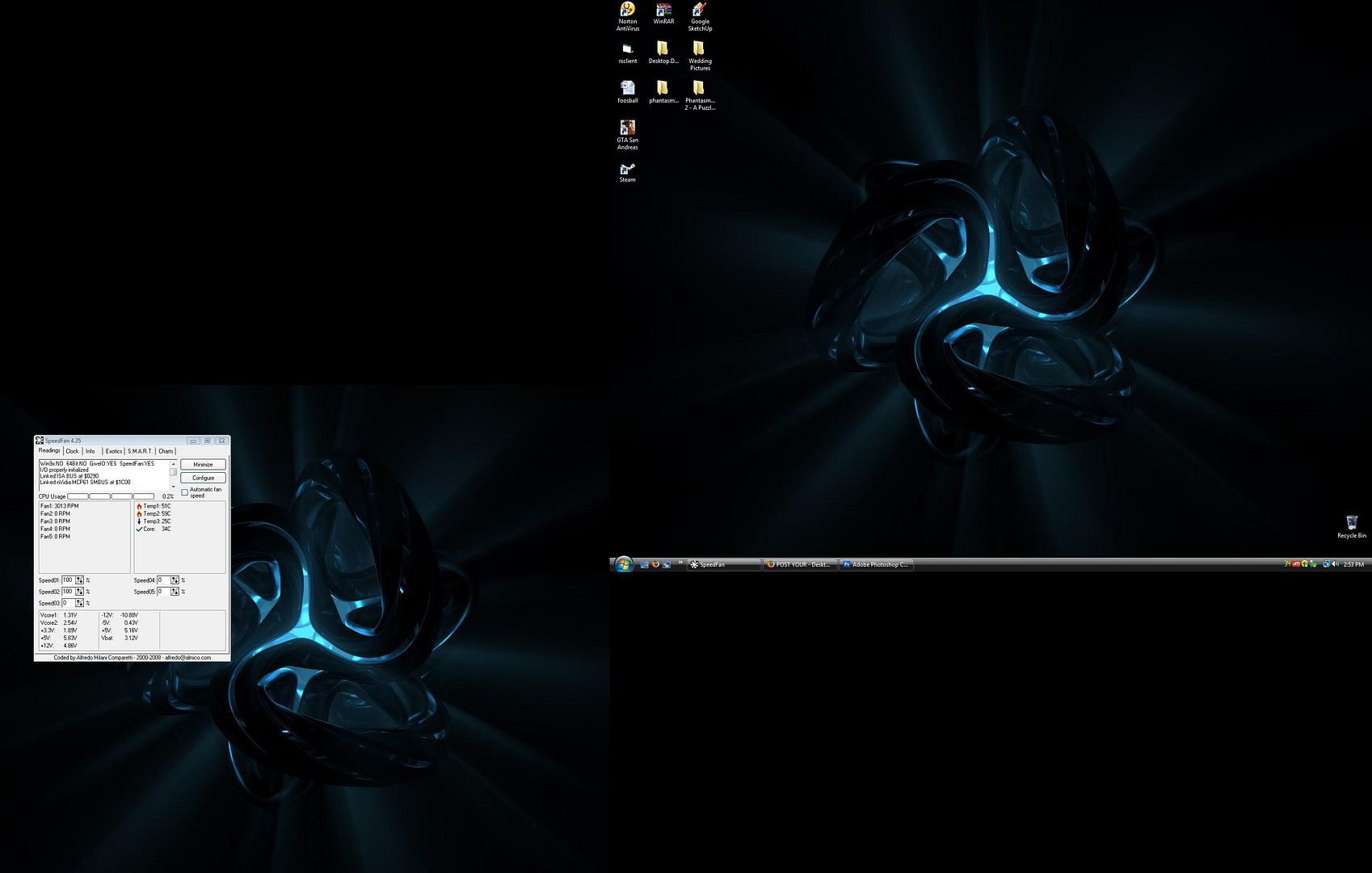The image size is (1372, 873).
Task: Select the Desktop.D... folder icon
Action: (x=663, y=54)
